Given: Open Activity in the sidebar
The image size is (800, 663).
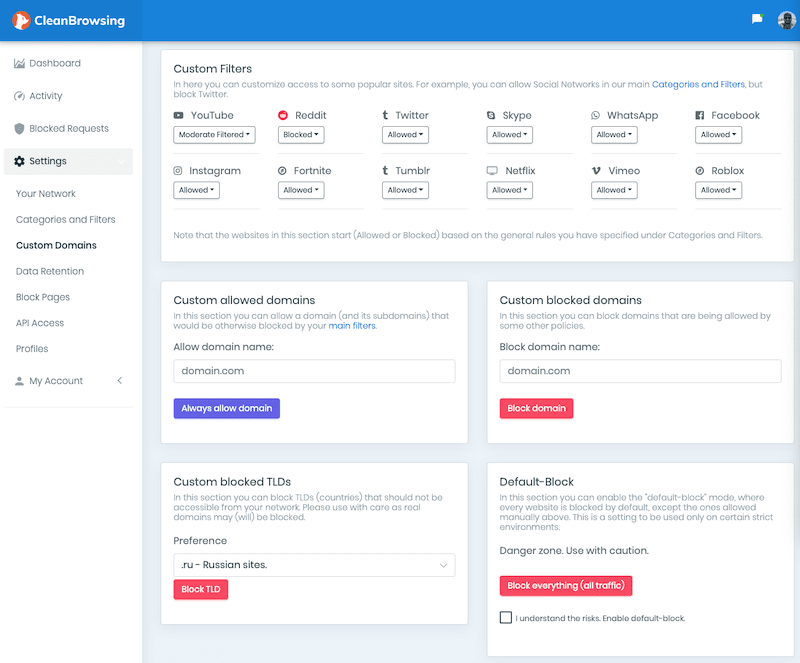Looking at the screenshot, I should pos(45,96).
